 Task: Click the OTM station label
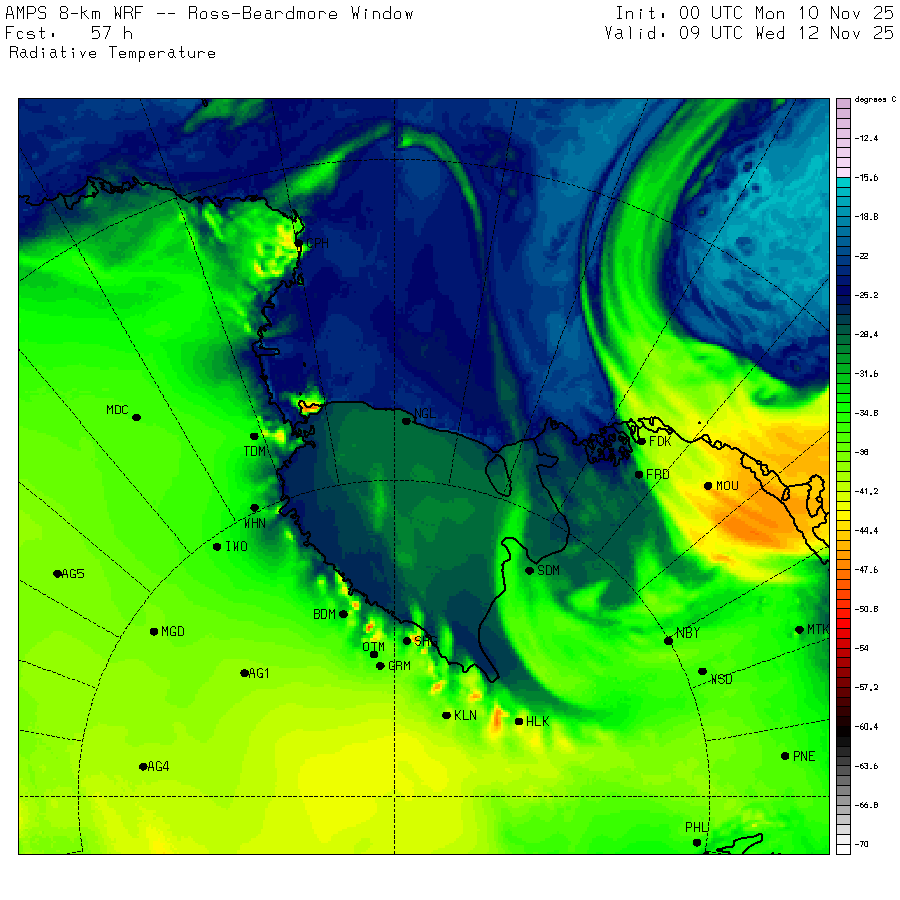click(373, 647)
